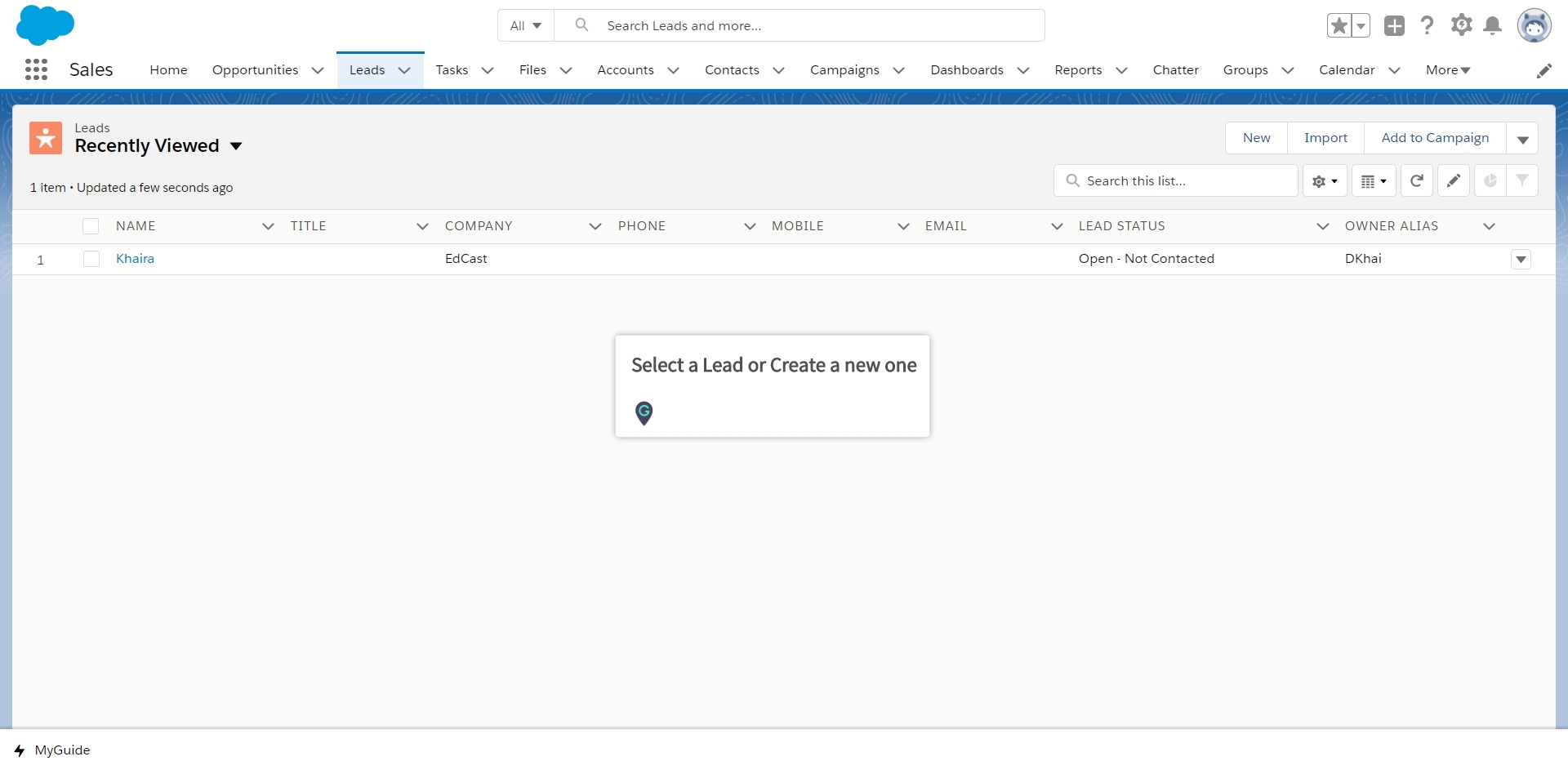Screen dimensions: 1568x770
Task: Open the All search scope dropdown
Action: click(x=526, y=25)
